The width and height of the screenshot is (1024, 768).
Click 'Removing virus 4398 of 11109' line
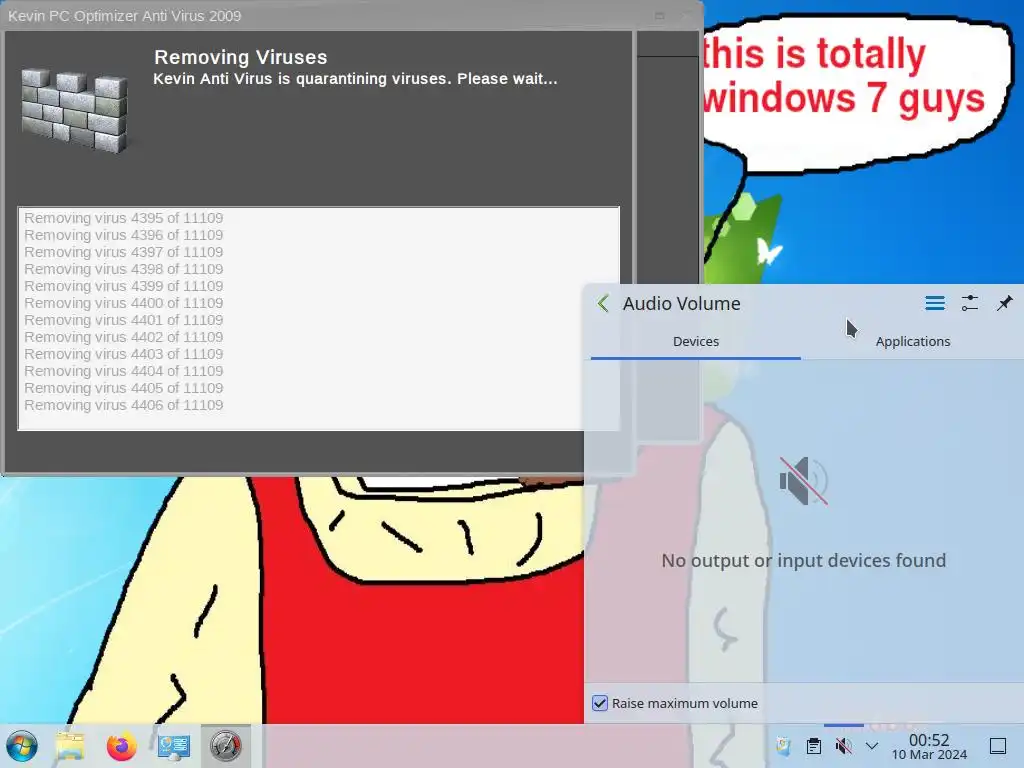click(124, 269)
